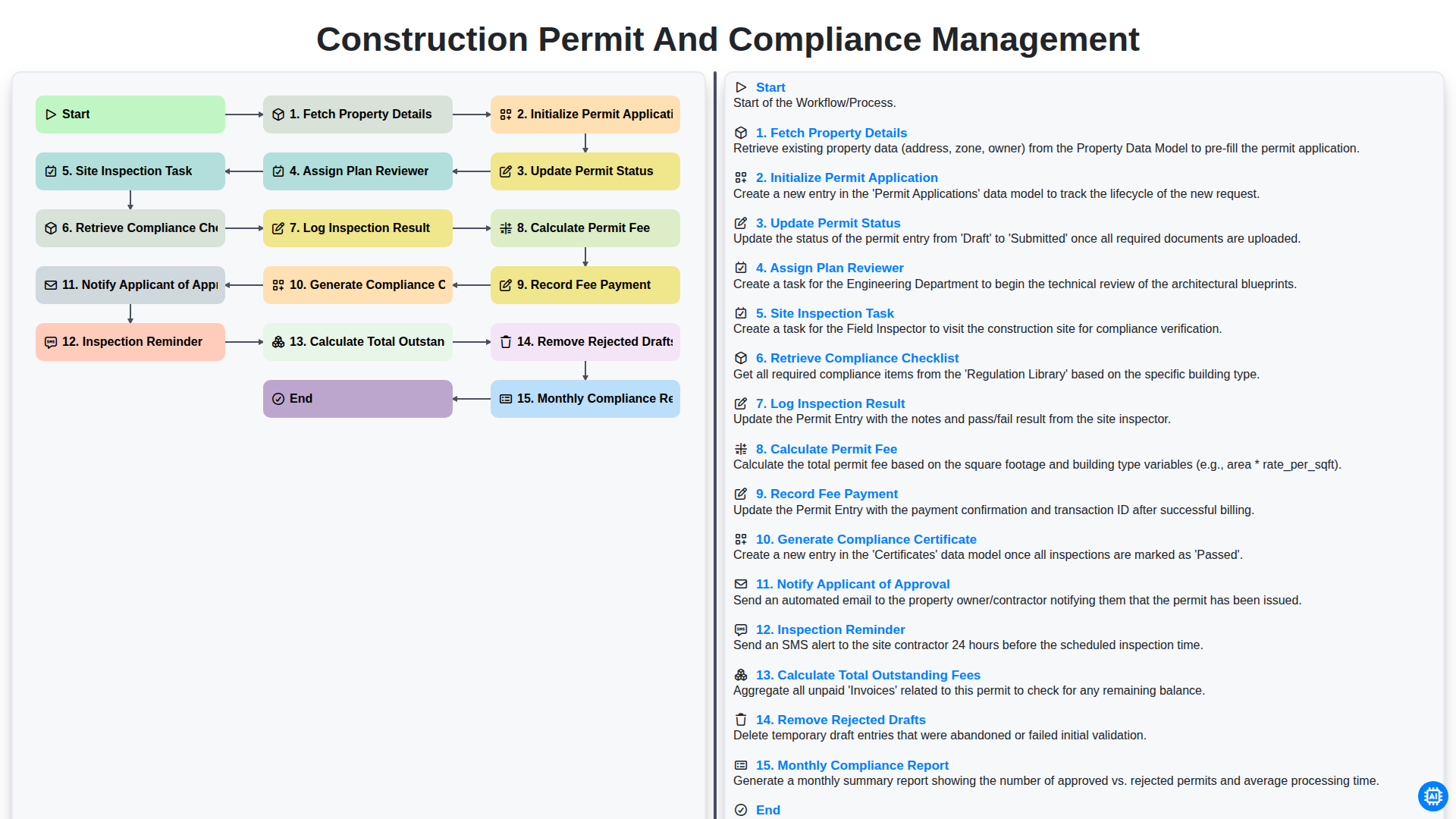Select the '3. Update Permit Status' node label
Image resolution: width=1456 pixels, height=819 pixels.
pos(585,171)
